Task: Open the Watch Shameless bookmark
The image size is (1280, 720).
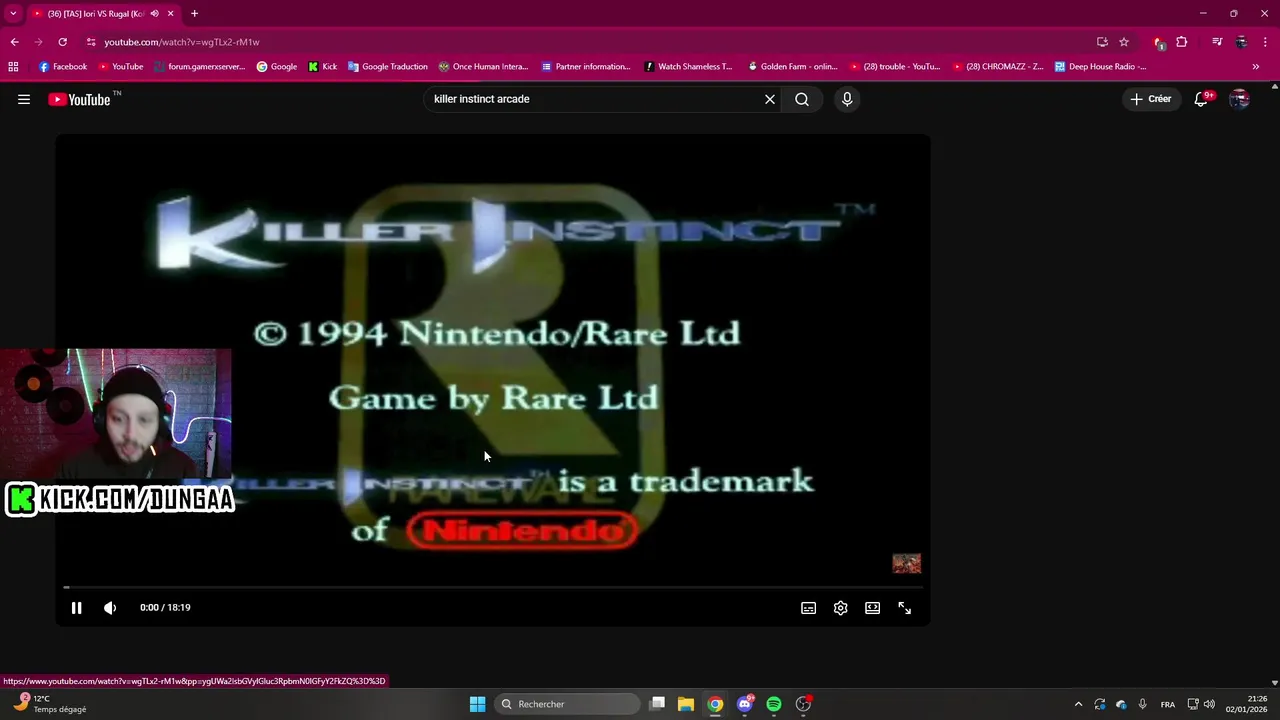Action: [688, 67]
